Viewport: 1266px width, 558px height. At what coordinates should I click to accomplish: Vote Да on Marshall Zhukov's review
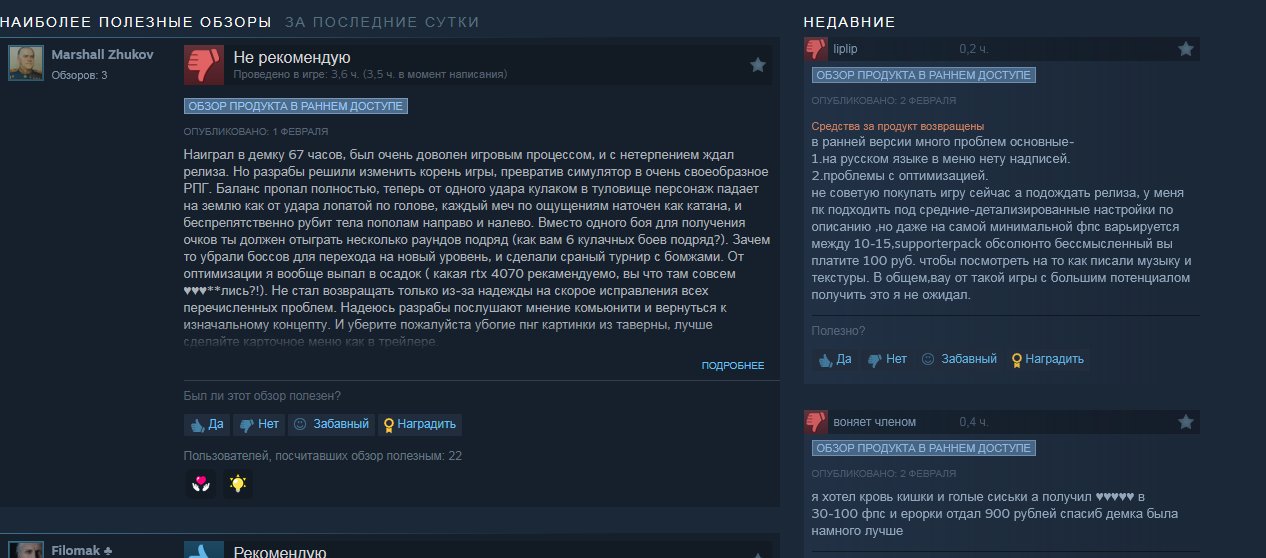pyautogui.click(x=207, y=424)
